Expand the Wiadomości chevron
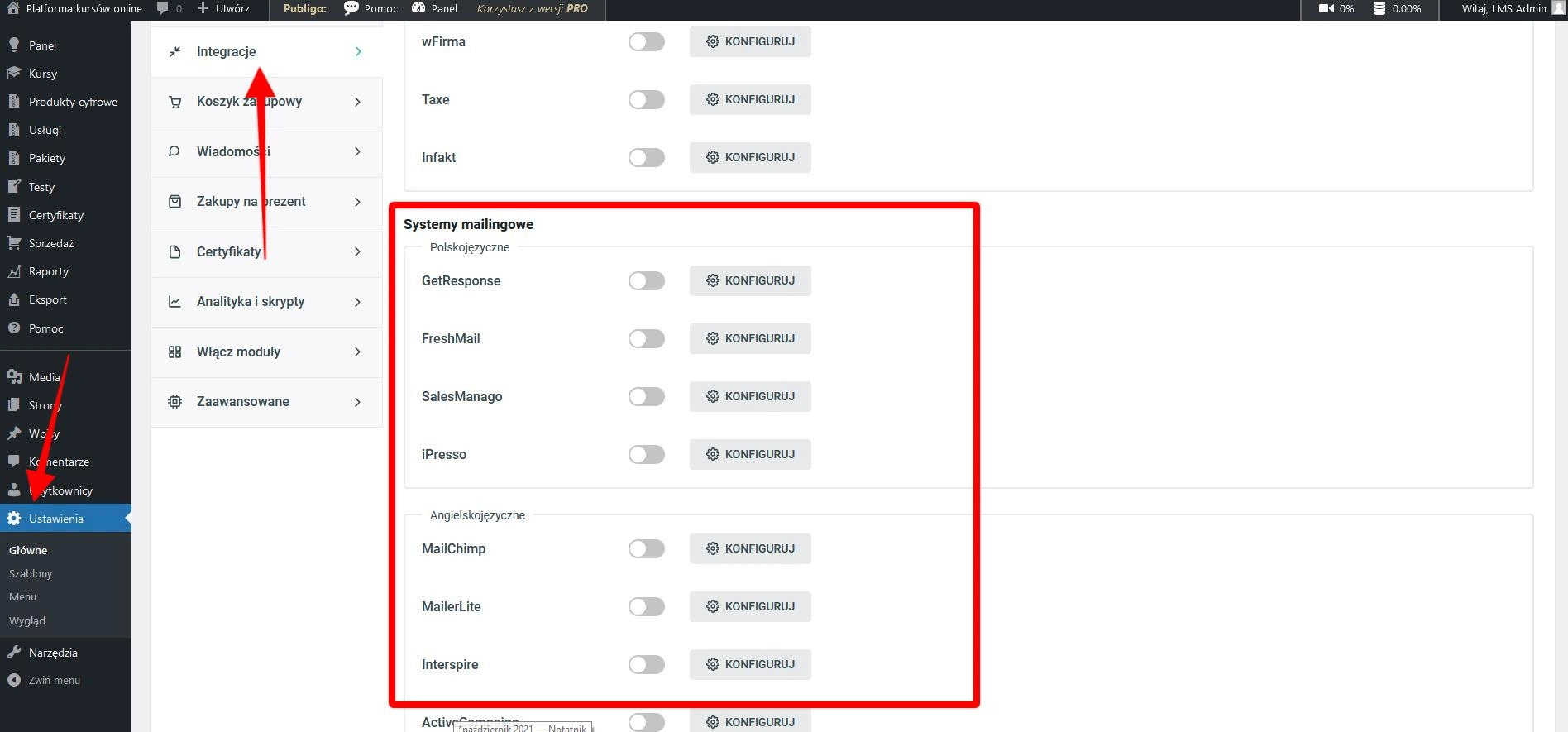The height and width of the screenshot is (732, 1568). tap(358, 151)
